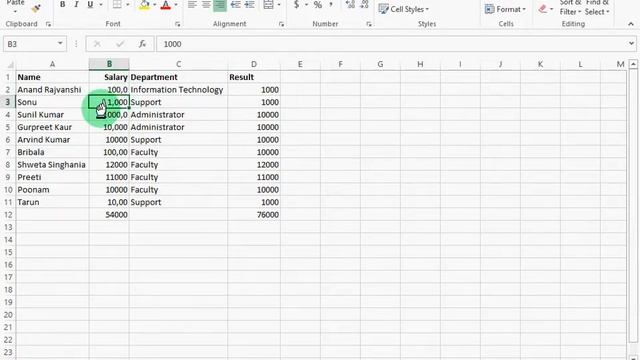This screenshot has height=360, width=640.
Task: Apply accounting dollar format
Action: point(297,5)
